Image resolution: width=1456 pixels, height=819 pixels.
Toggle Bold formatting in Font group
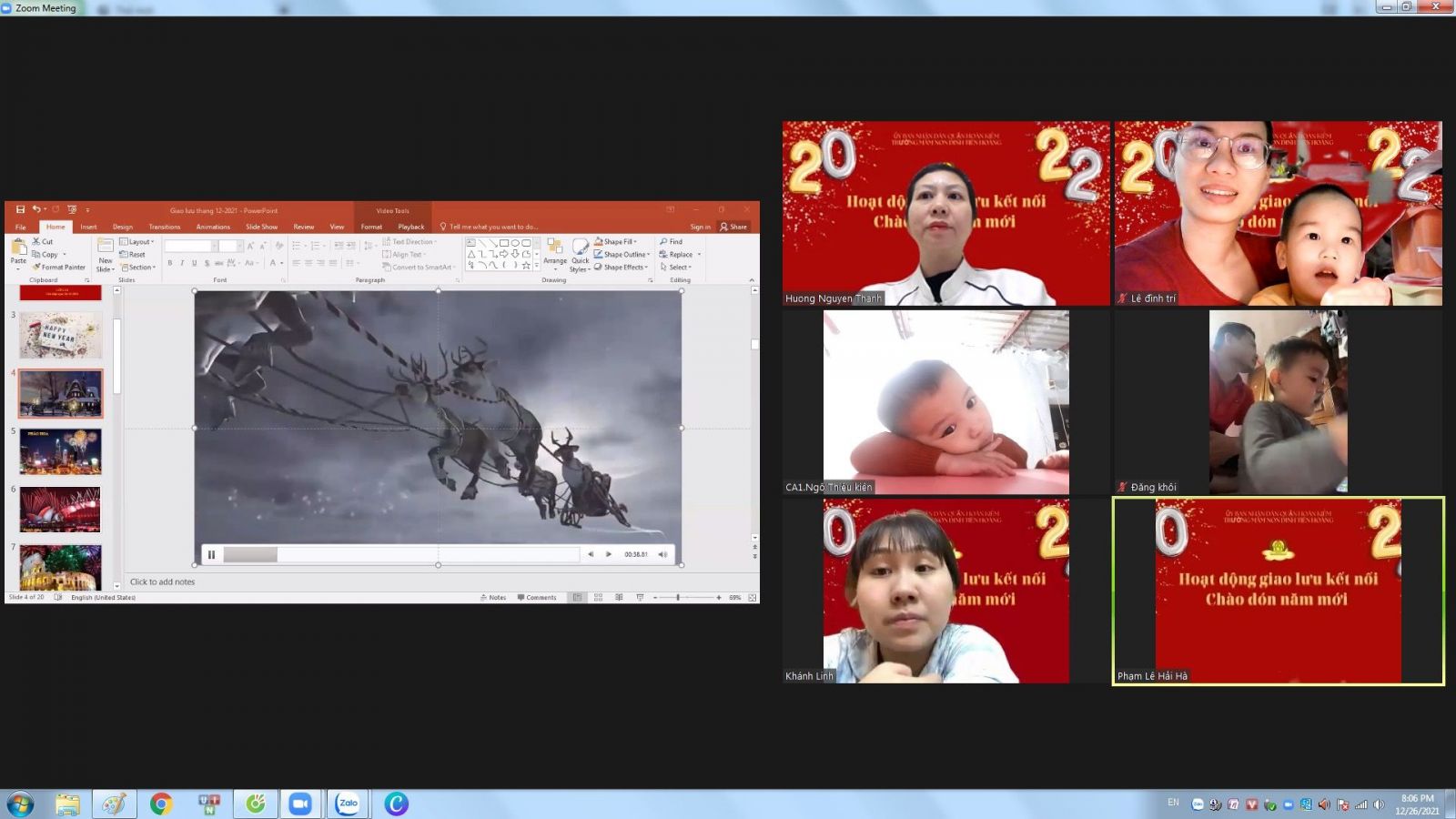pos(169,263)
